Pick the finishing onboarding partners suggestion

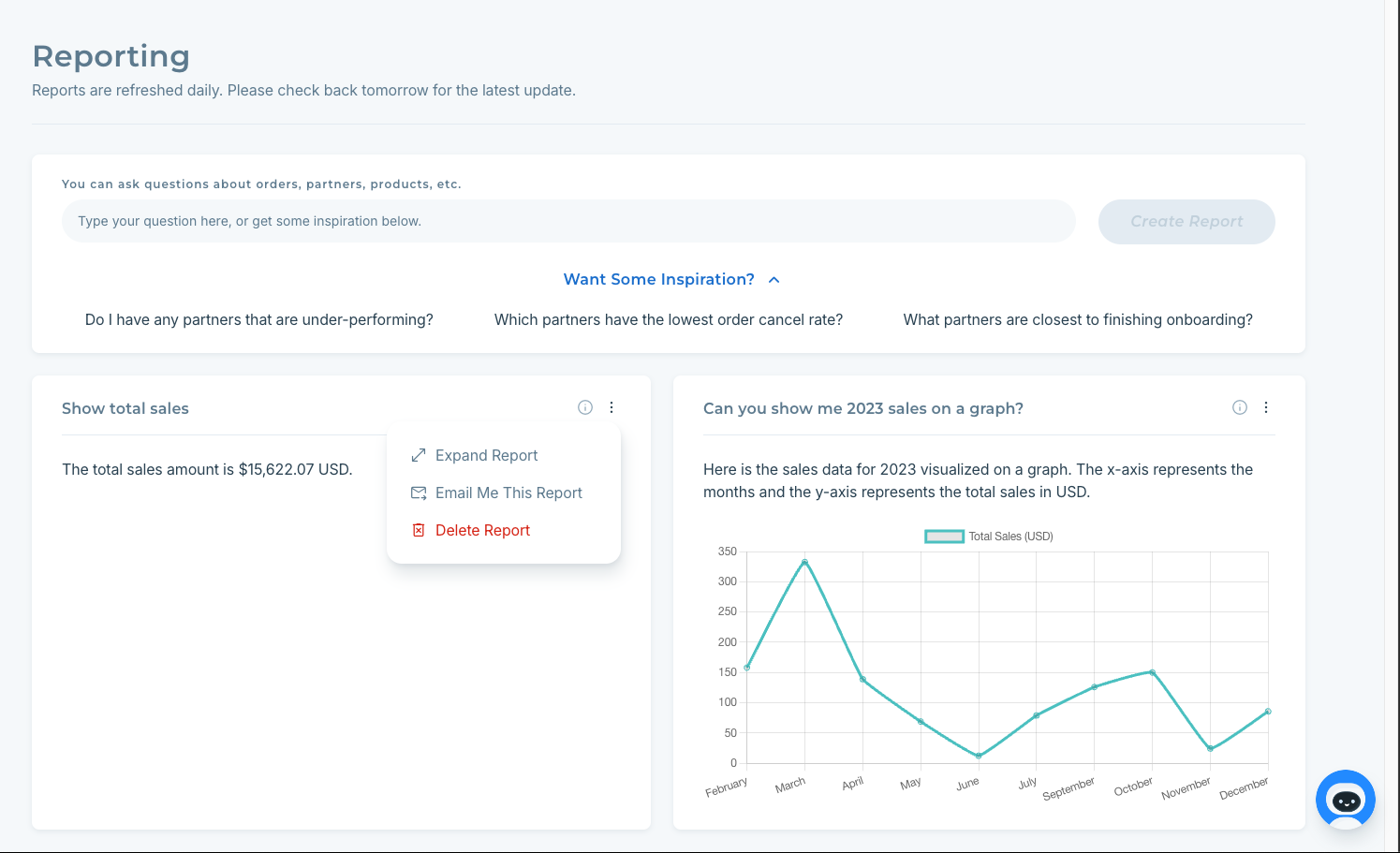coord(1078,320)
